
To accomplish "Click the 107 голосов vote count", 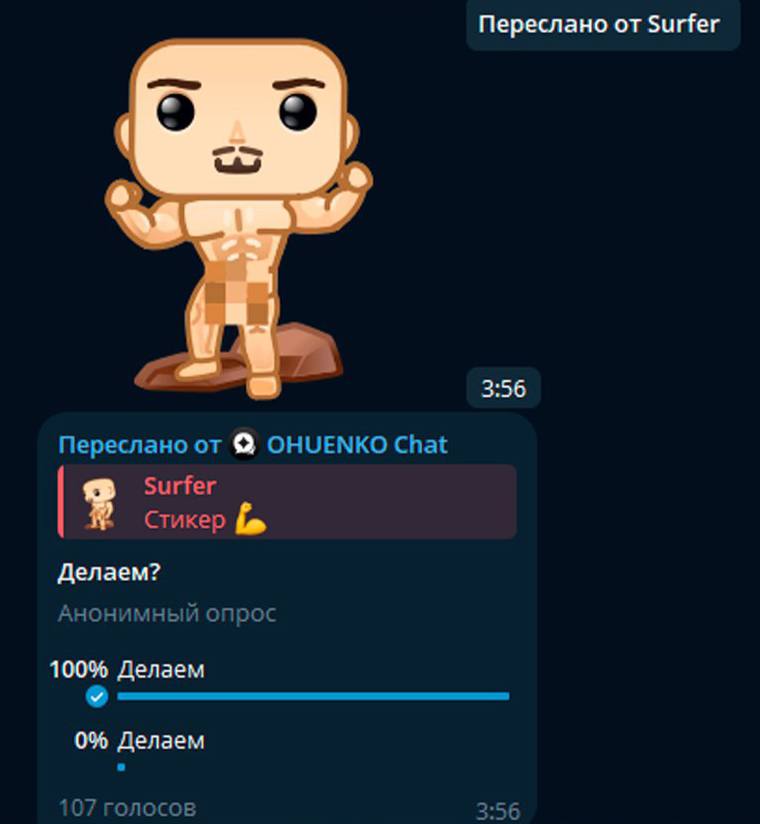I will tap(127, 808).
